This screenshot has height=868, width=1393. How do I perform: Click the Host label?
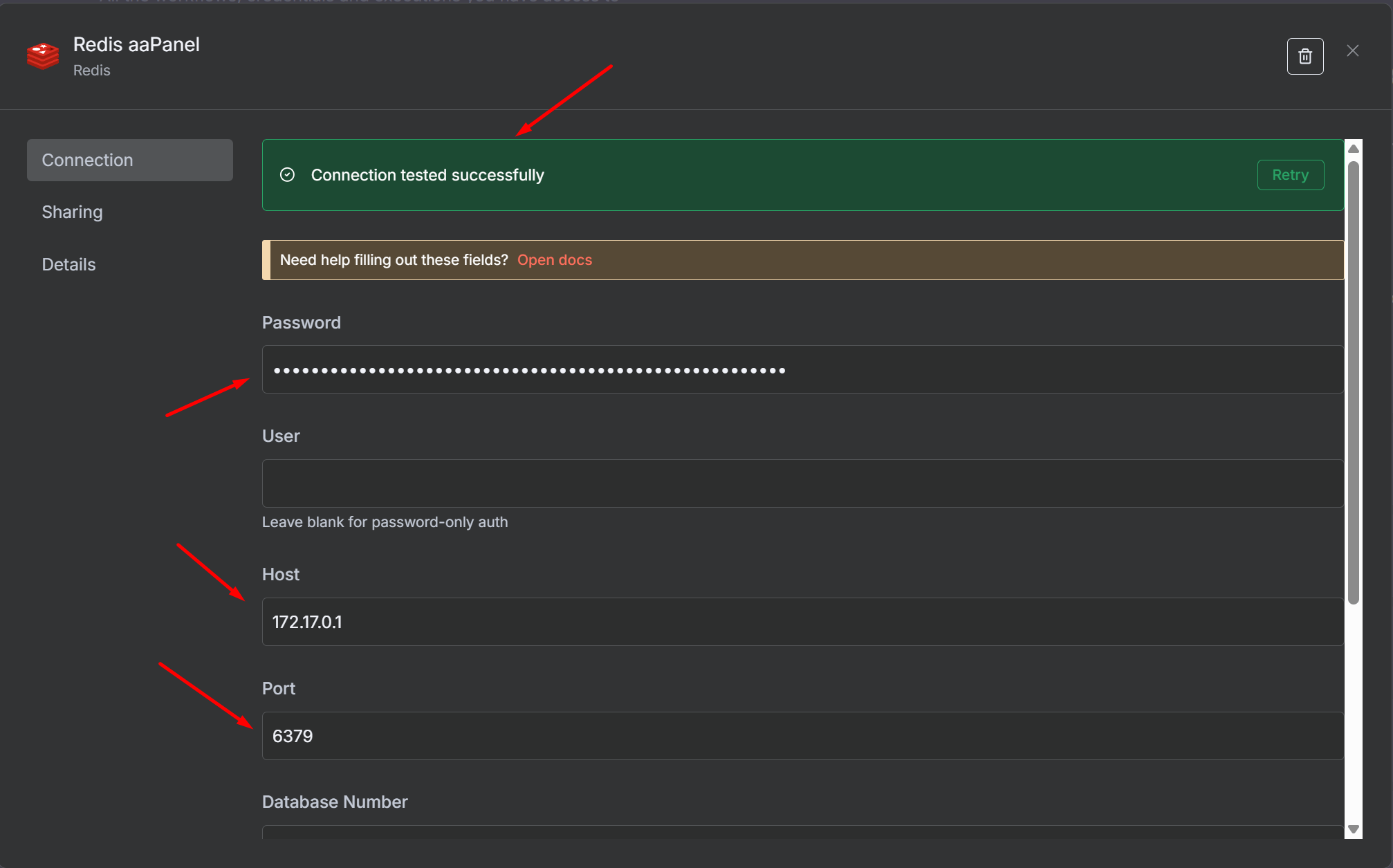point(281,574)
